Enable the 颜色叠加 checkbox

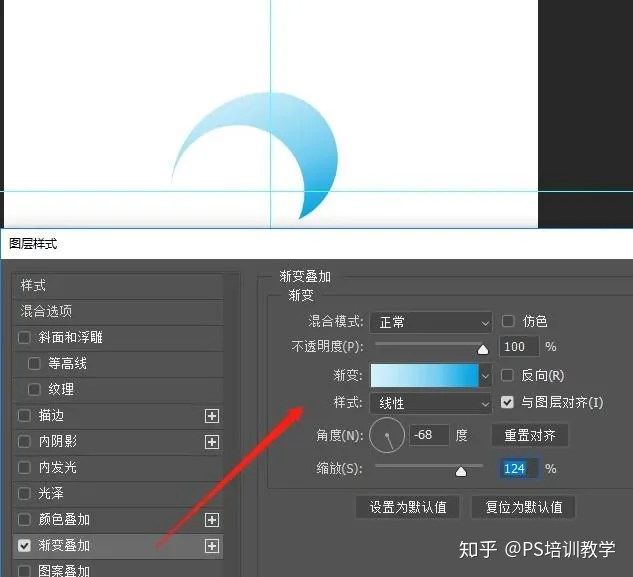pyautogui.click(x=24, y=519)
